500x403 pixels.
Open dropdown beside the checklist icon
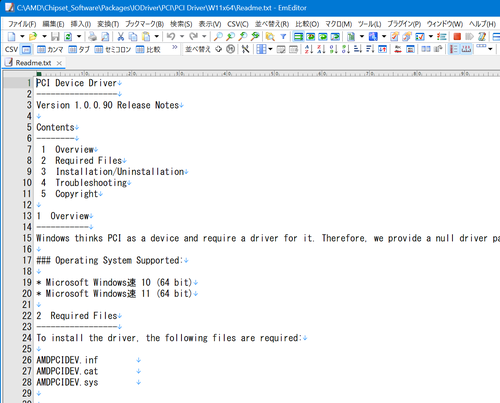(x=431, y=36)
